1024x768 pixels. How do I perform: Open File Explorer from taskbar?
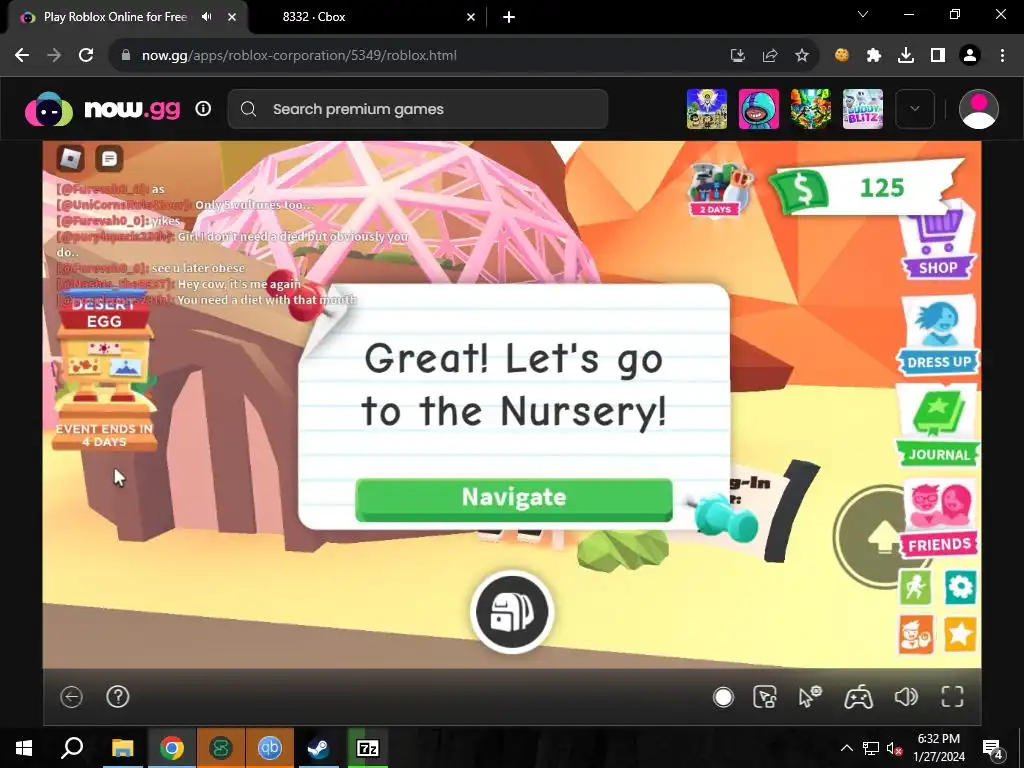tap(122, 748)
